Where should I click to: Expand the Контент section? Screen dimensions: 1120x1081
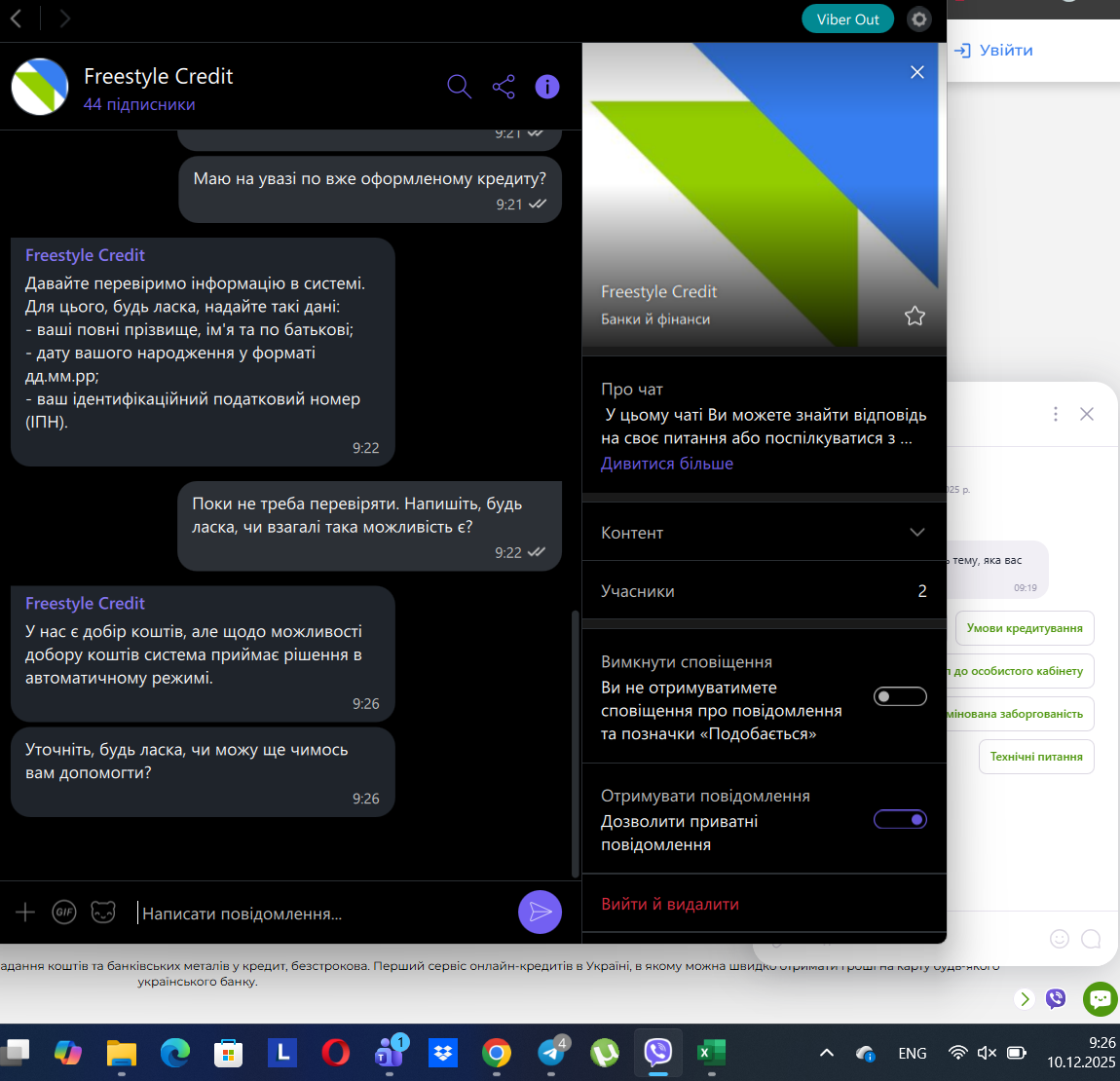pyautogui.click(x=765, y=533)
